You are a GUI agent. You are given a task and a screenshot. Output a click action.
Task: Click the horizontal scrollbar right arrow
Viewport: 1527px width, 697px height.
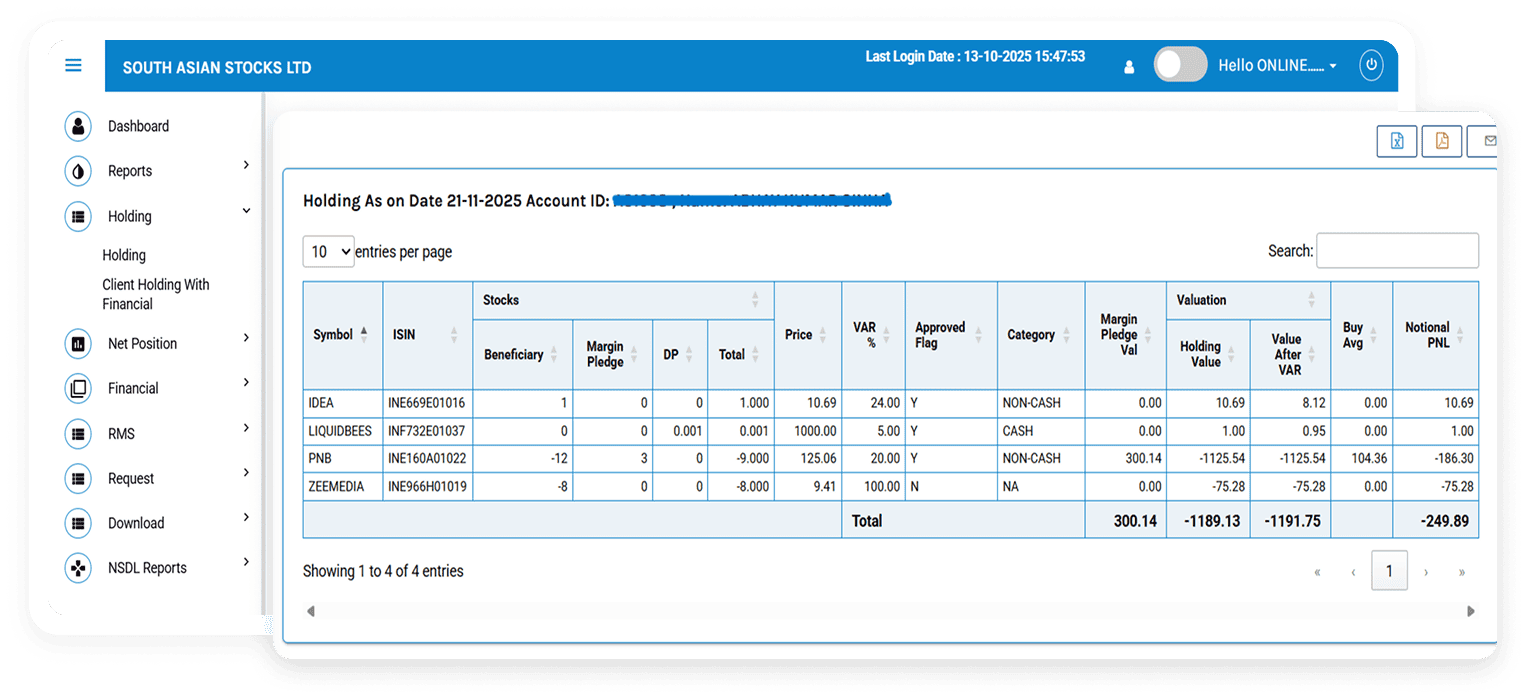click(1470, 611)
